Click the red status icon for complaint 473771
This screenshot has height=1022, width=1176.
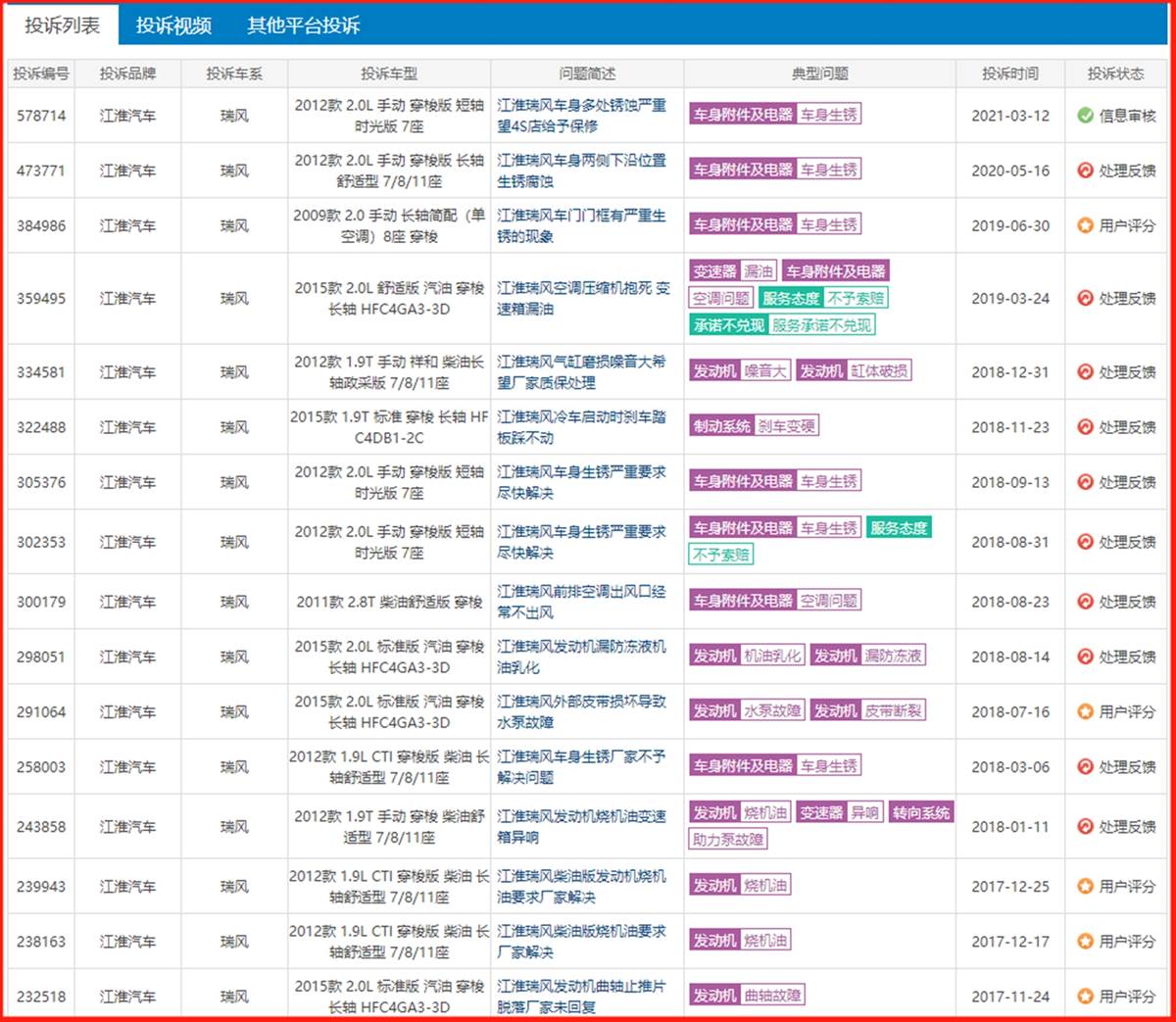click(x=1085, y=170)
